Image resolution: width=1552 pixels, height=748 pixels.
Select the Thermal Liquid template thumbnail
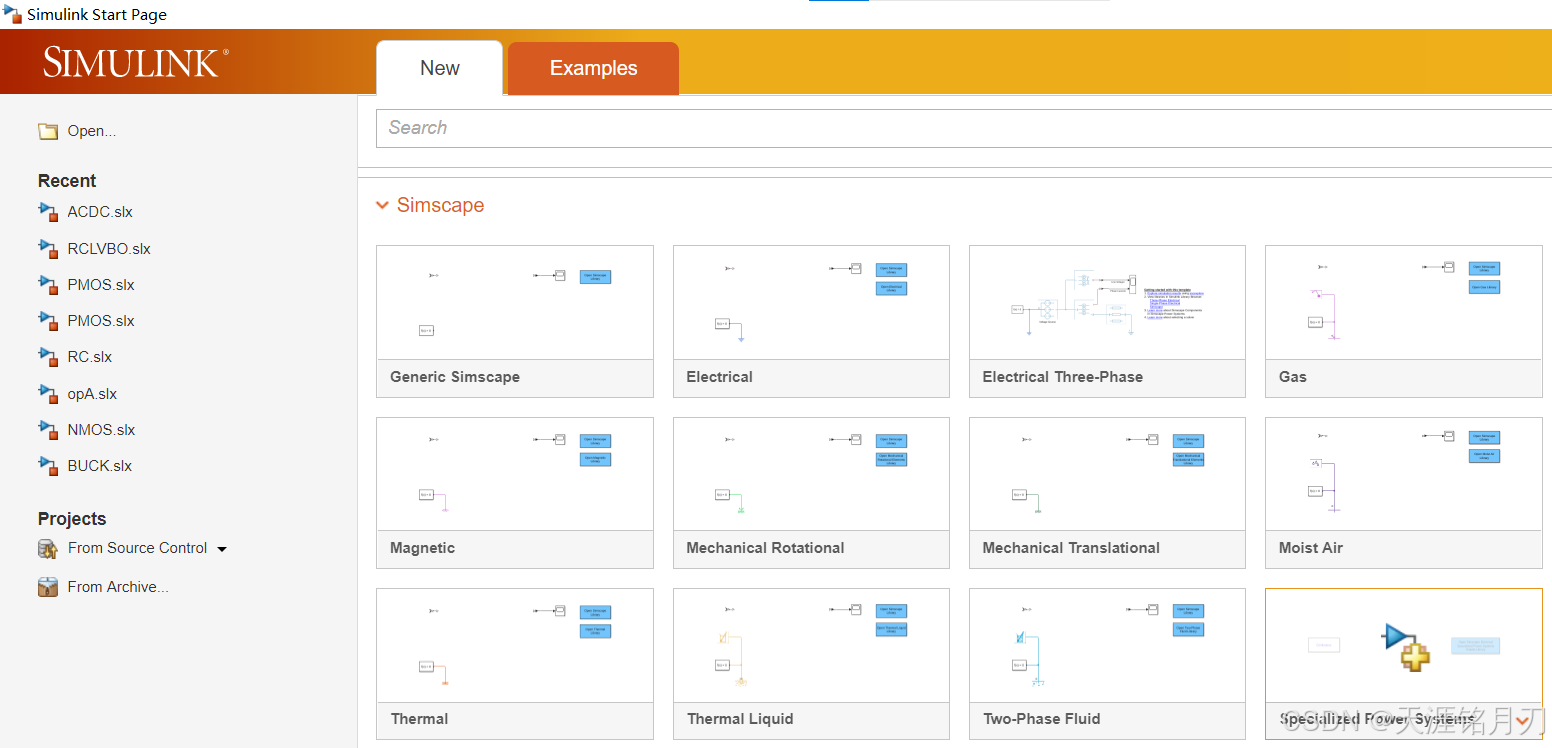811,645
